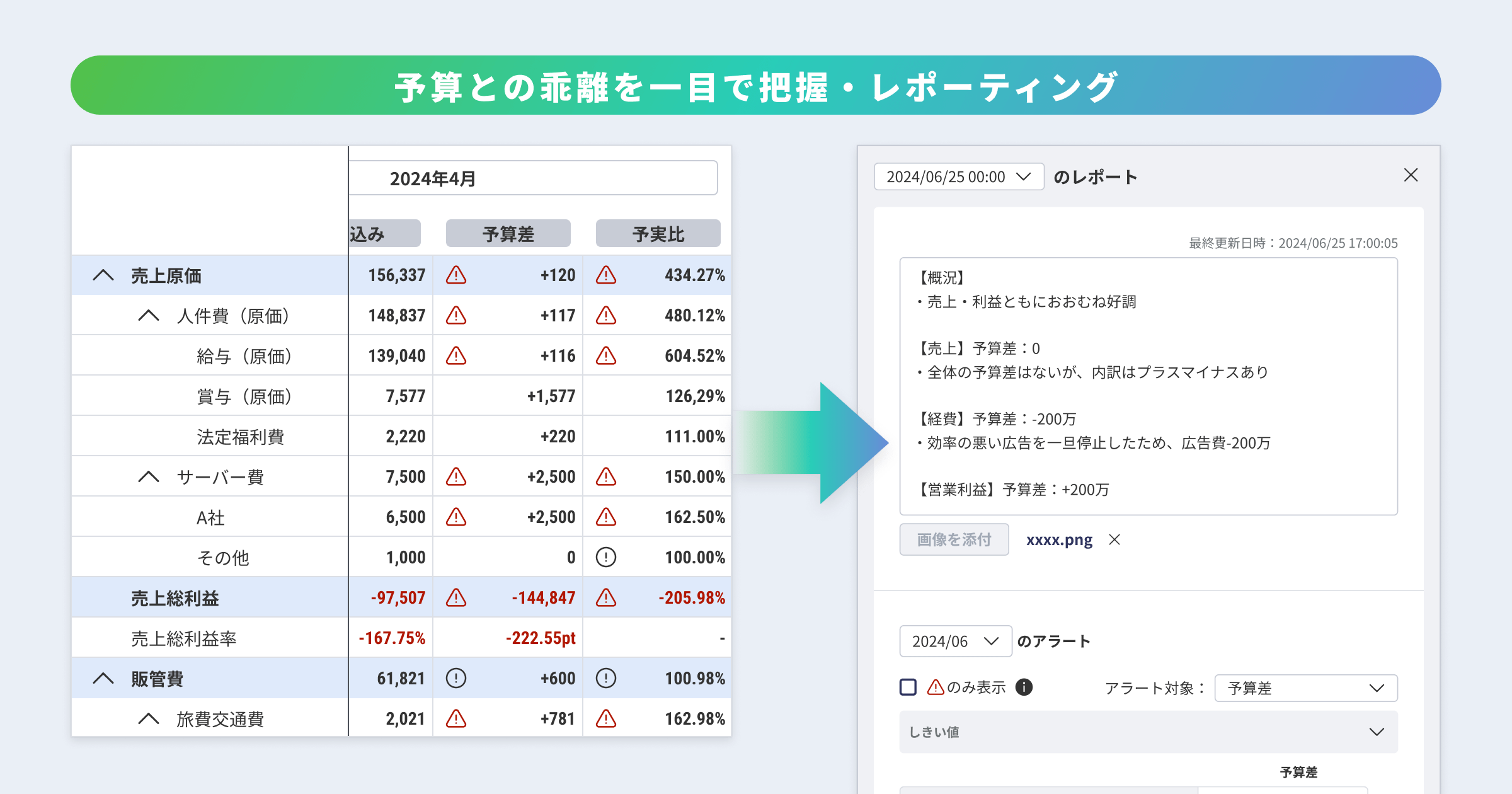Click the alert icon beside 旅費交通費 162.98%
The height and width of the screenshot is (794, 1512).
click(606, 718)
